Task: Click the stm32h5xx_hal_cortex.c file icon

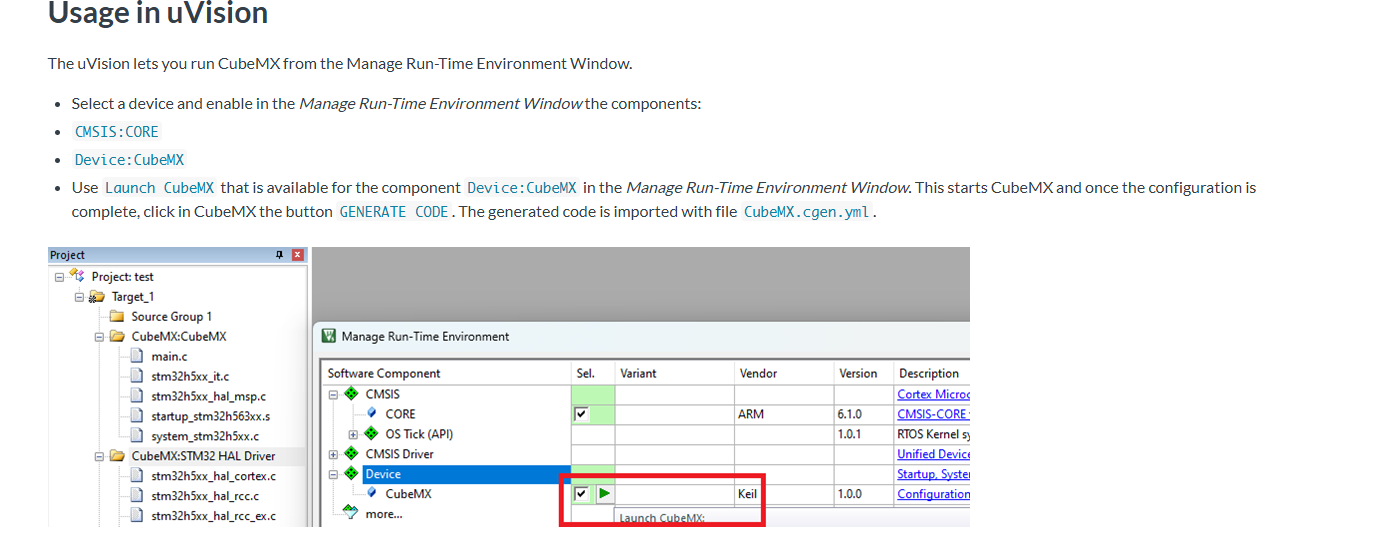Action: 137,476
